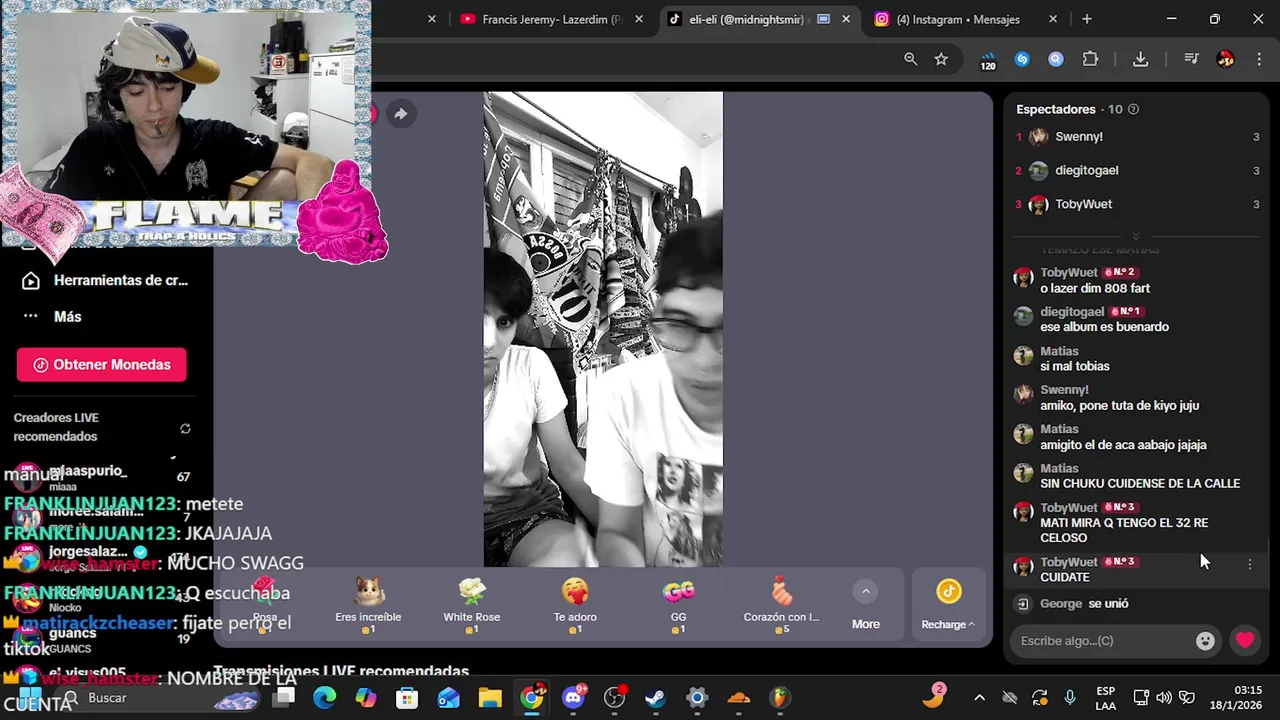This screenshot has height=720, width=1280.
Task: Open SoundCloud from taskbar
Action: coord(738,698)
